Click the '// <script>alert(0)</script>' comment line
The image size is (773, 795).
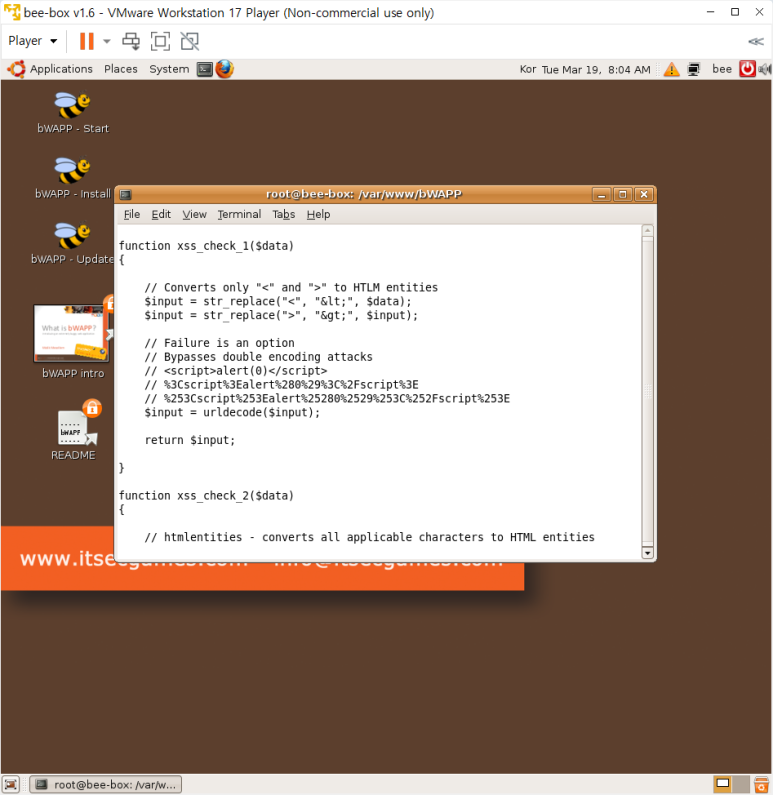coord(236,371)
